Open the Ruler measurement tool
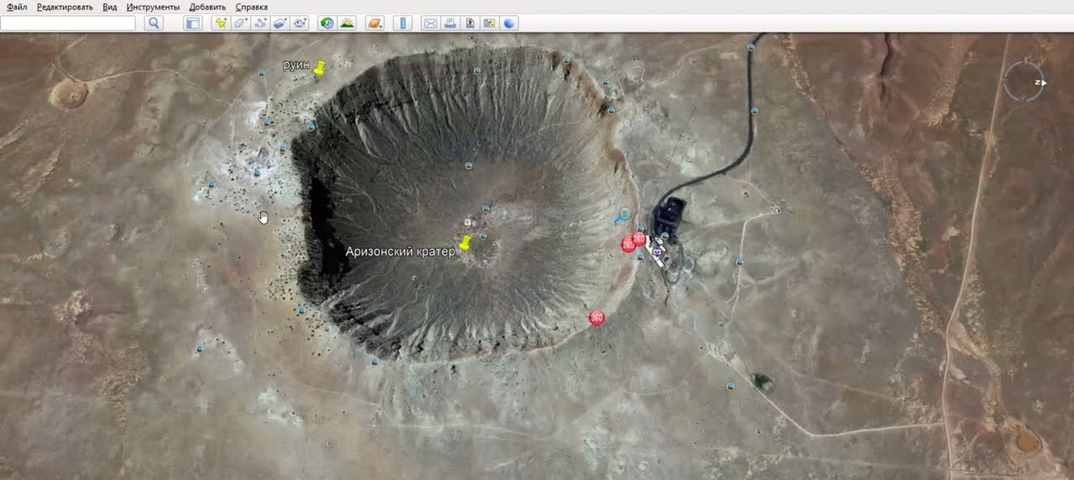Image resolution: width=1074 pixels, height=480 pixels. click(x=402, y=23)
